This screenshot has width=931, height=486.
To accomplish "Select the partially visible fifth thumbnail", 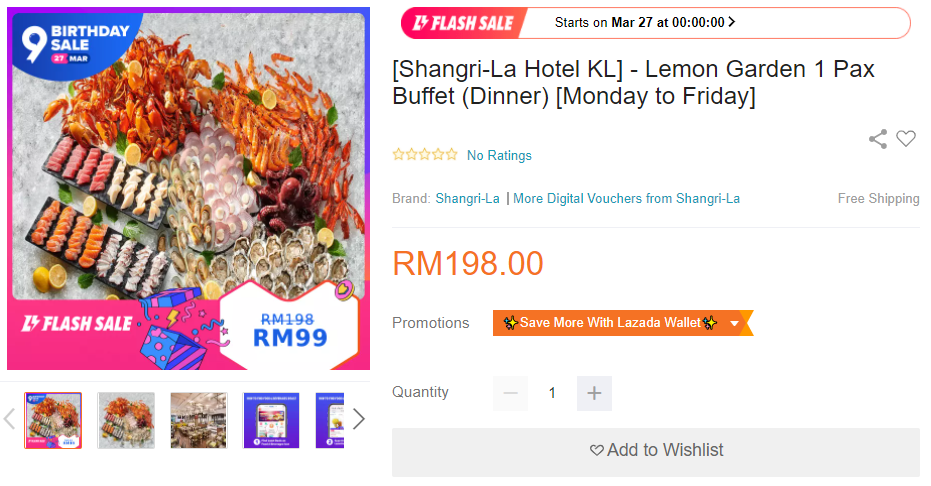I will coord(330,420).
